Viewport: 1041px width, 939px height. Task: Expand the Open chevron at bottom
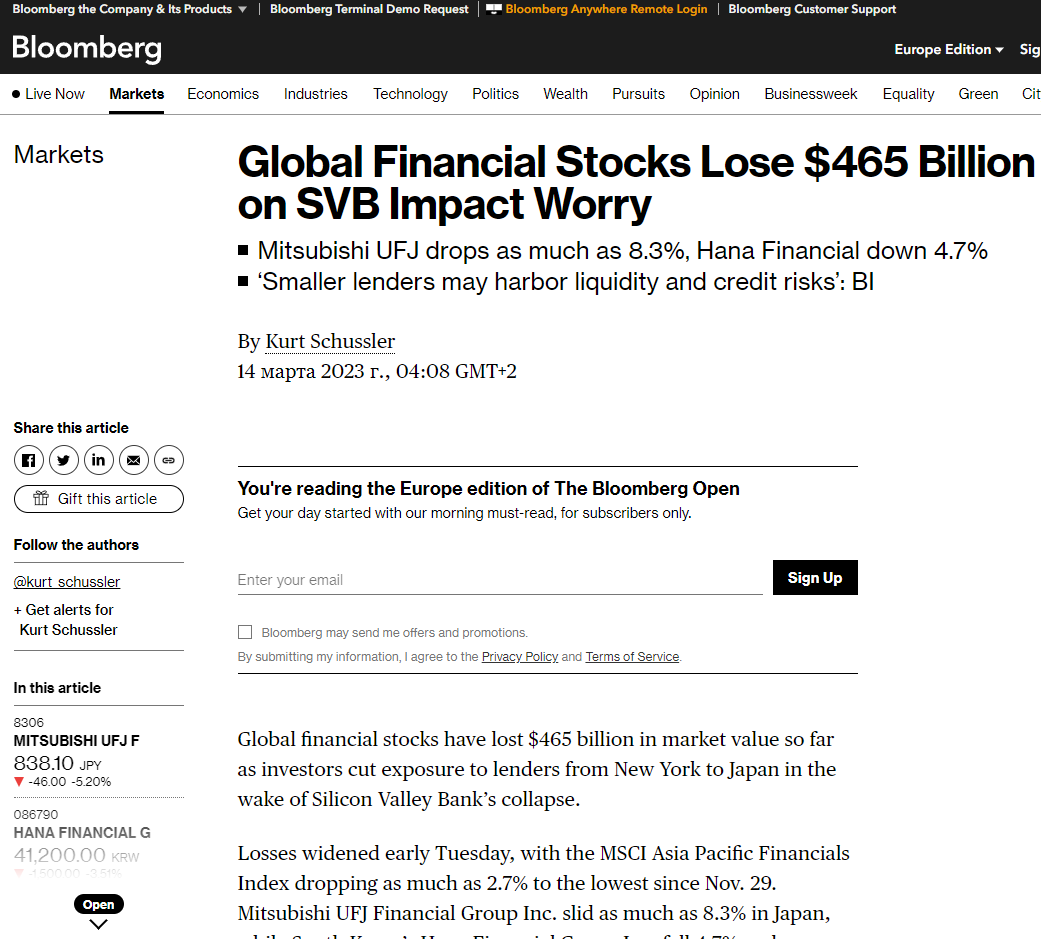98,924
